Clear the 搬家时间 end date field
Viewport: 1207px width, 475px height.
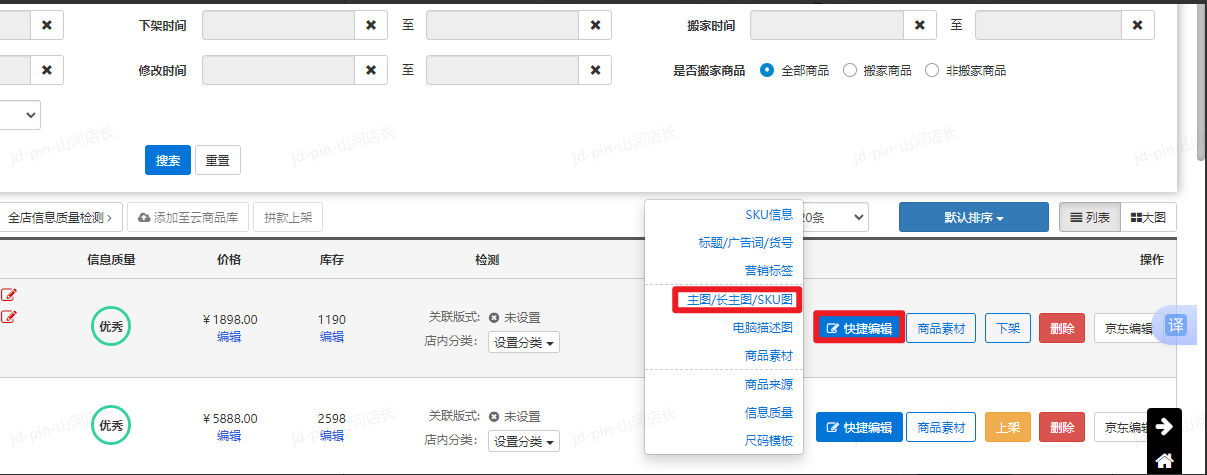[1137, 25]
